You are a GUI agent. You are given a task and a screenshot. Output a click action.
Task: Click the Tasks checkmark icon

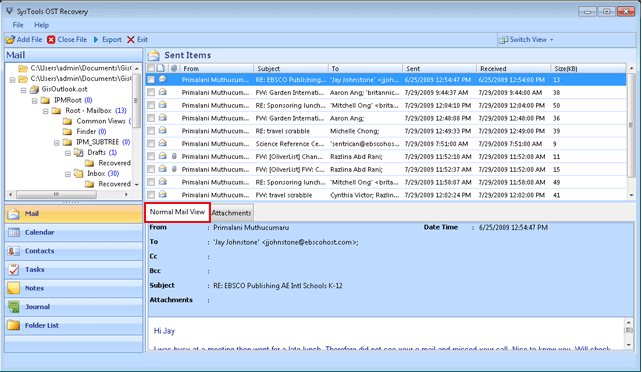point(14,270)
